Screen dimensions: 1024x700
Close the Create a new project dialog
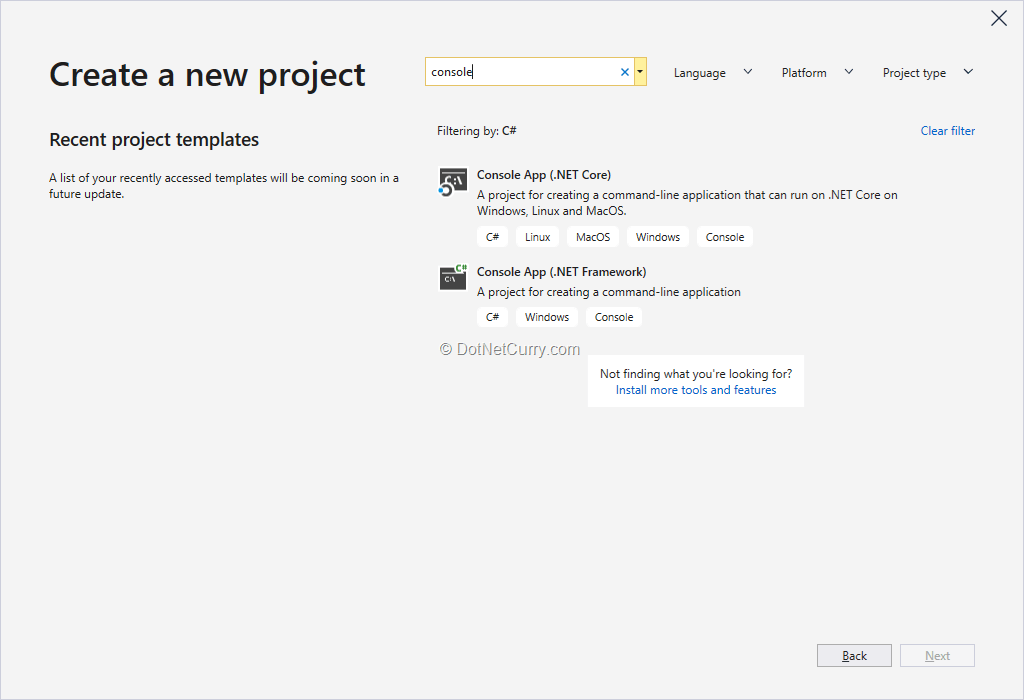click(998, 19)
